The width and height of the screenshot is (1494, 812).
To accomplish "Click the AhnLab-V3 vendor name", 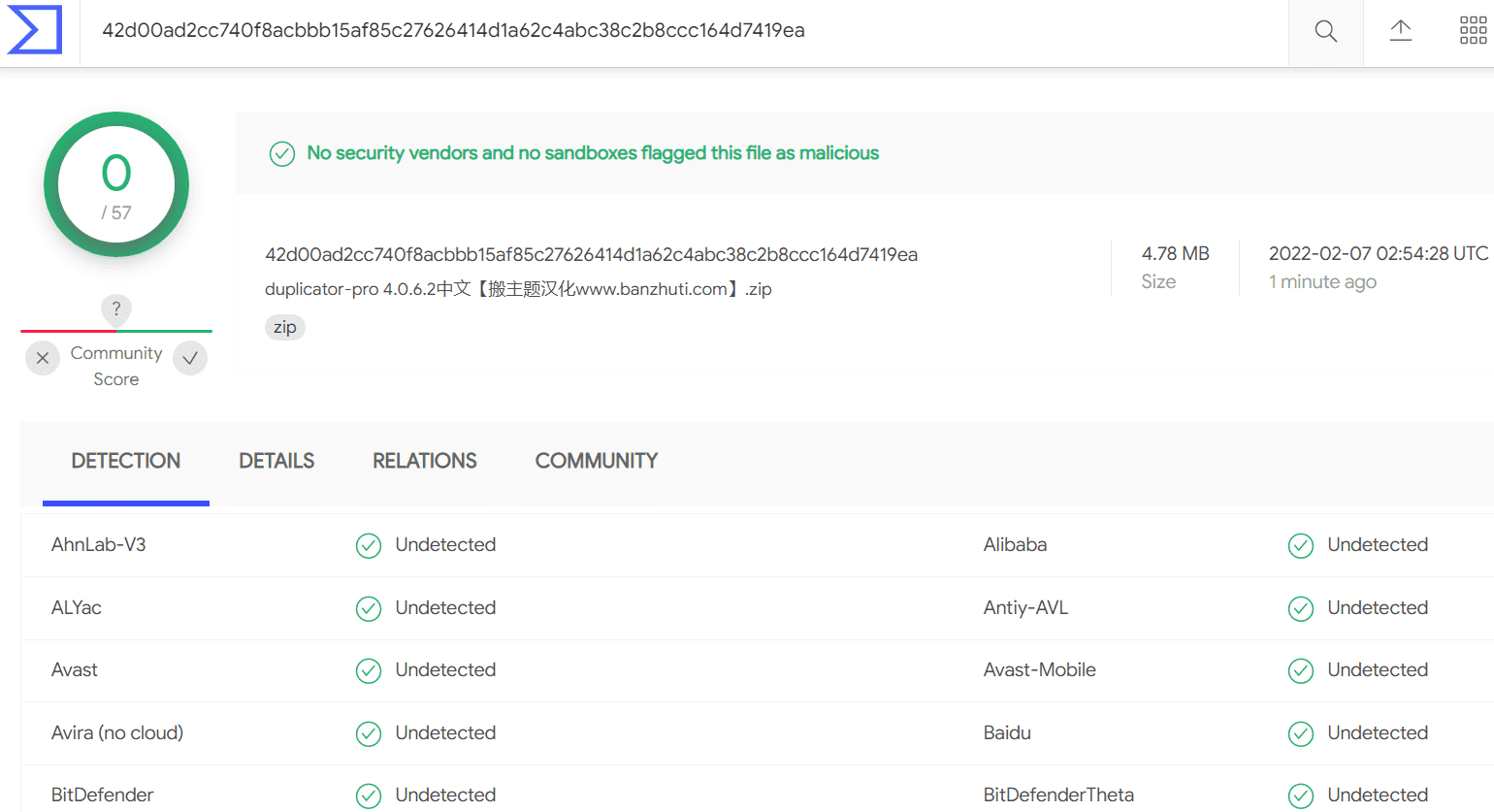I will pyautogui.click(x=99, y=545).
